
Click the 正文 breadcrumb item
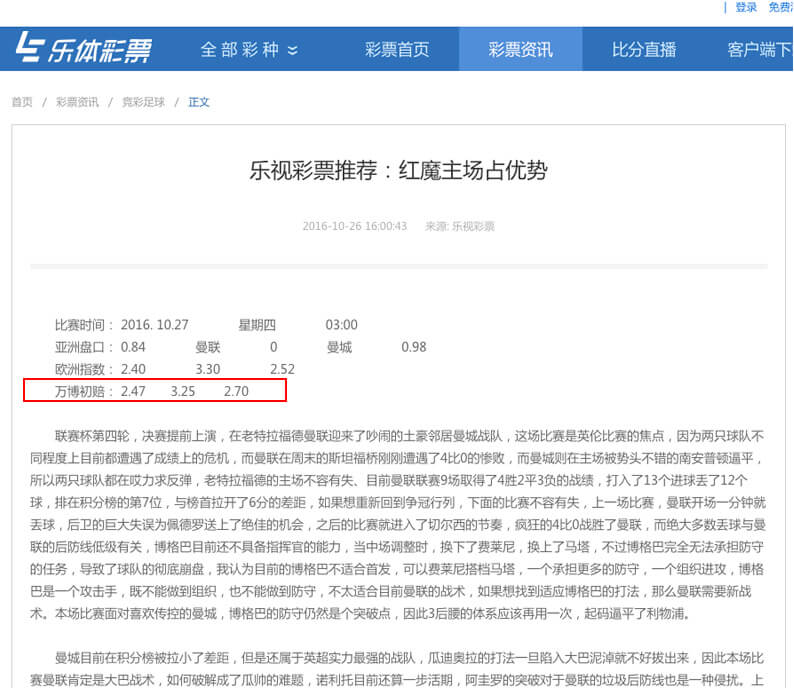point(199,102)
